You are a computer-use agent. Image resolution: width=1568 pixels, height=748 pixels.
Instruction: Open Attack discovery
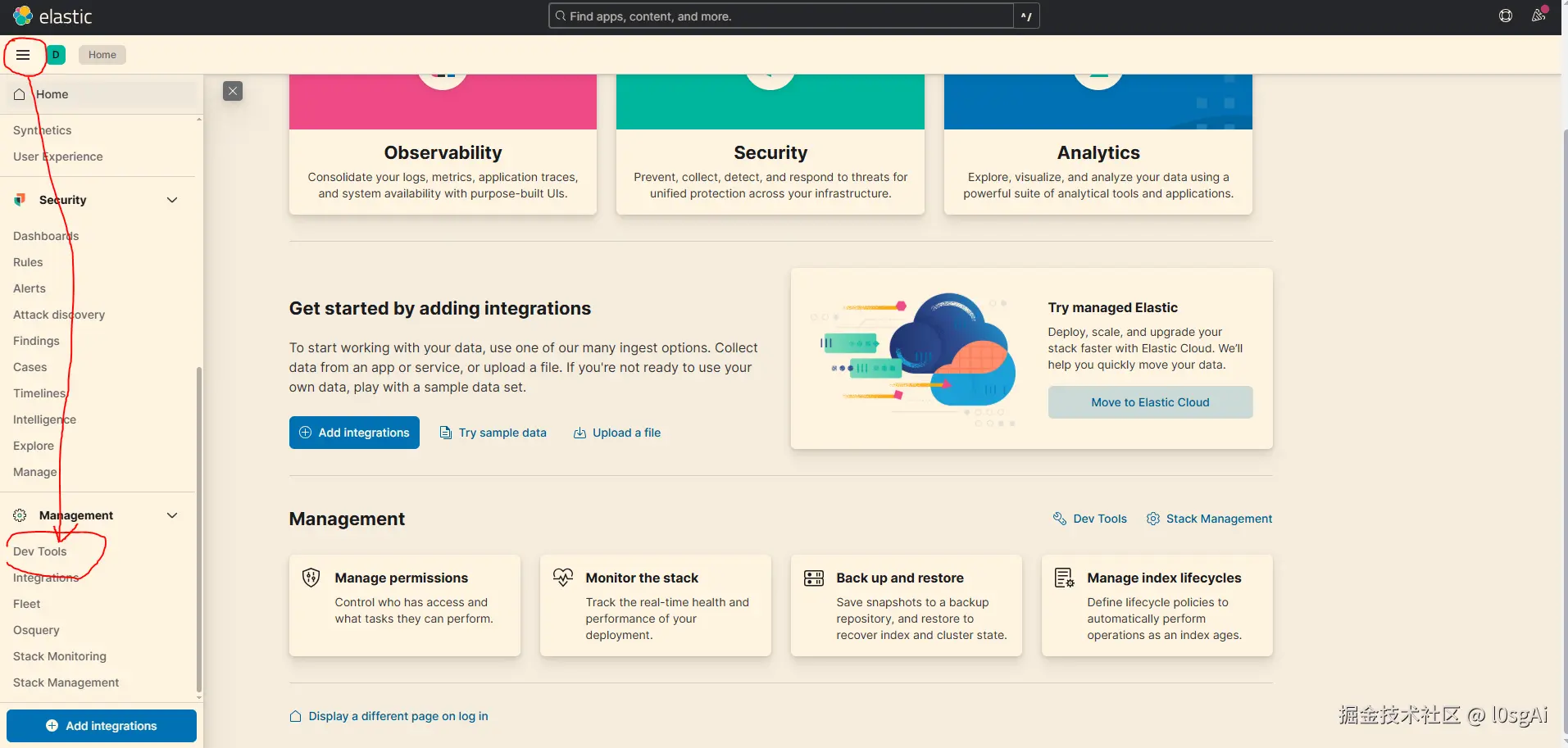(59, 315)
